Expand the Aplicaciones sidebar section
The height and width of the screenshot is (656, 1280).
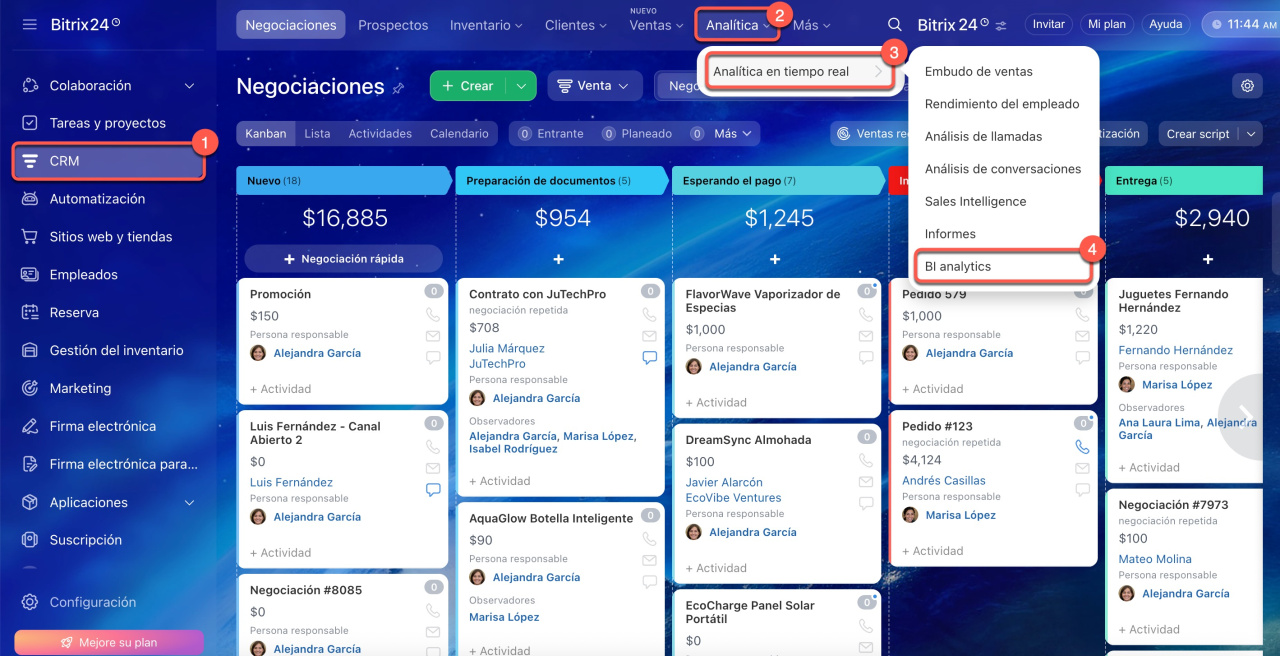pos(189,502)
